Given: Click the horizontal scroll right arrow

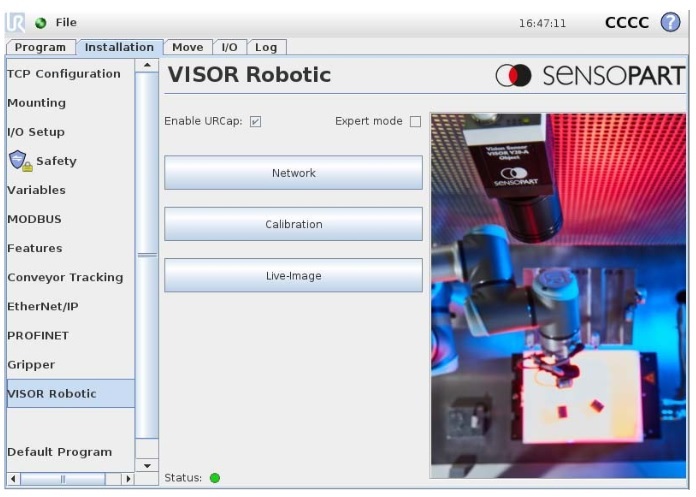Looking at the screenshot, I should point(128,479).
